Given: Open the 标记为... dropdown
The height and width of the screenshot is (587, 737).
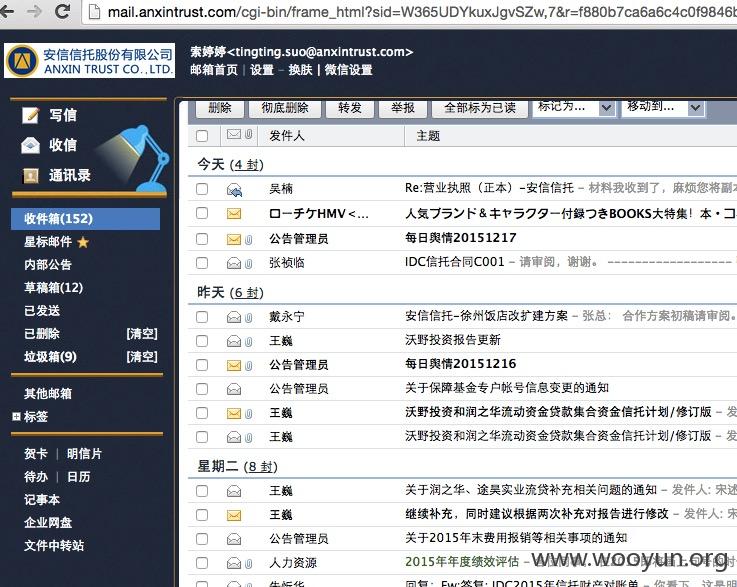Looking at the screenshot, I should (x=573, y=108).
